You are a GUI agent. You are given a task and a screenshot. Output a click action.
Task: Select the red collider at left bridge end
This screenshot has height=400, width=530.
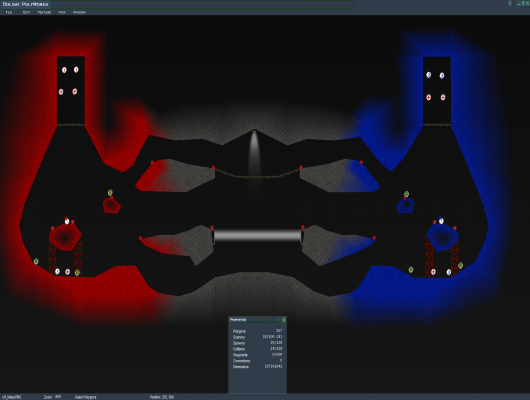pos(213,168)
